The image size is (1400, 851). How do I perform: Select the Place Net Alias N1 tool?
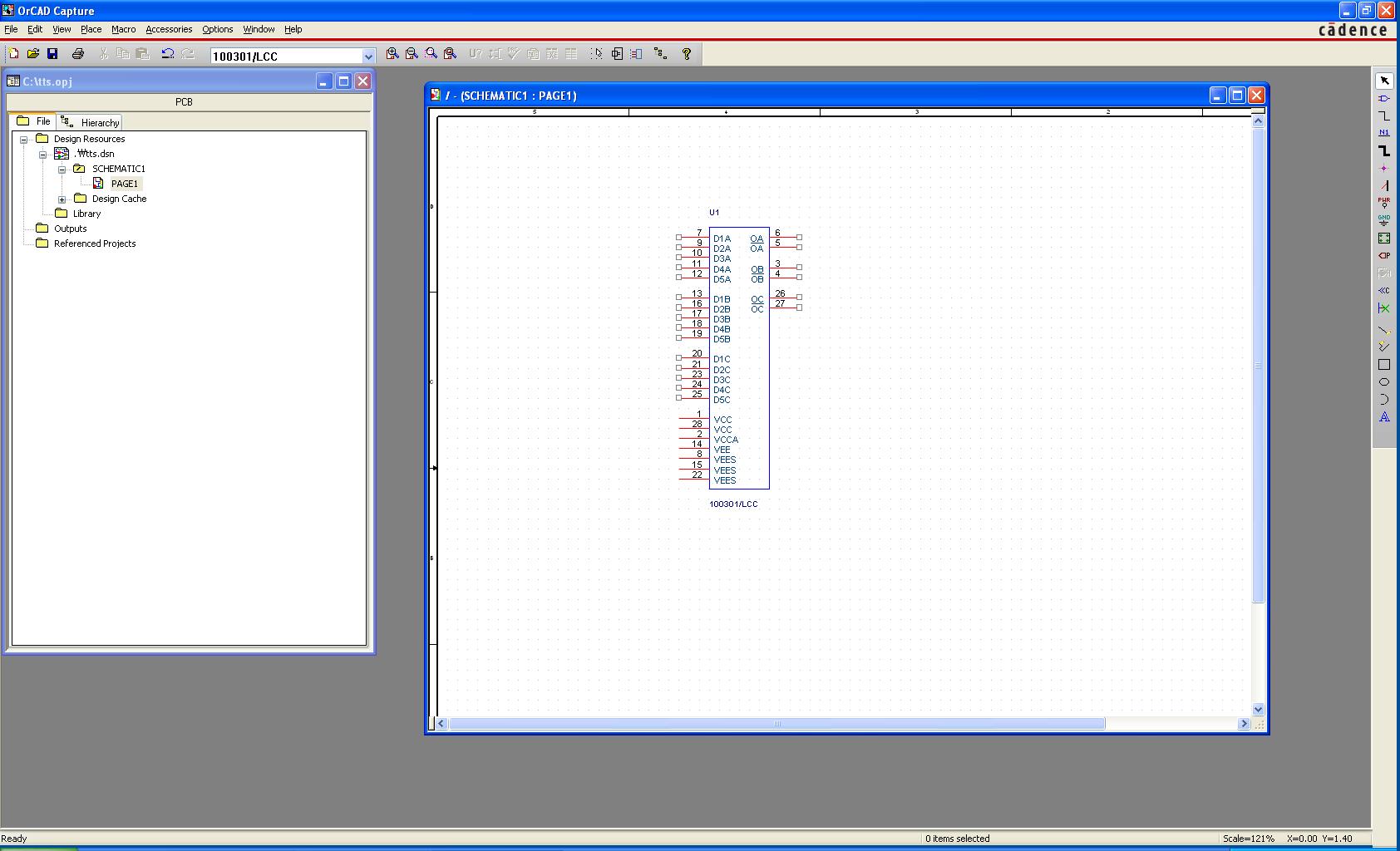click(x=1384, y=133)
